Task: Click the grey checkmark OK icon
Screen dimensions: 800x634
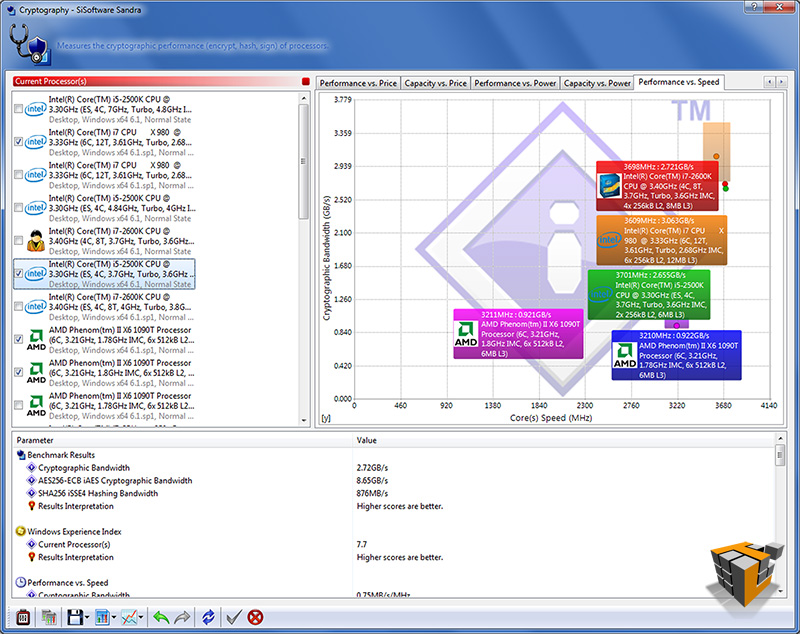Action: tap(234, 617)
